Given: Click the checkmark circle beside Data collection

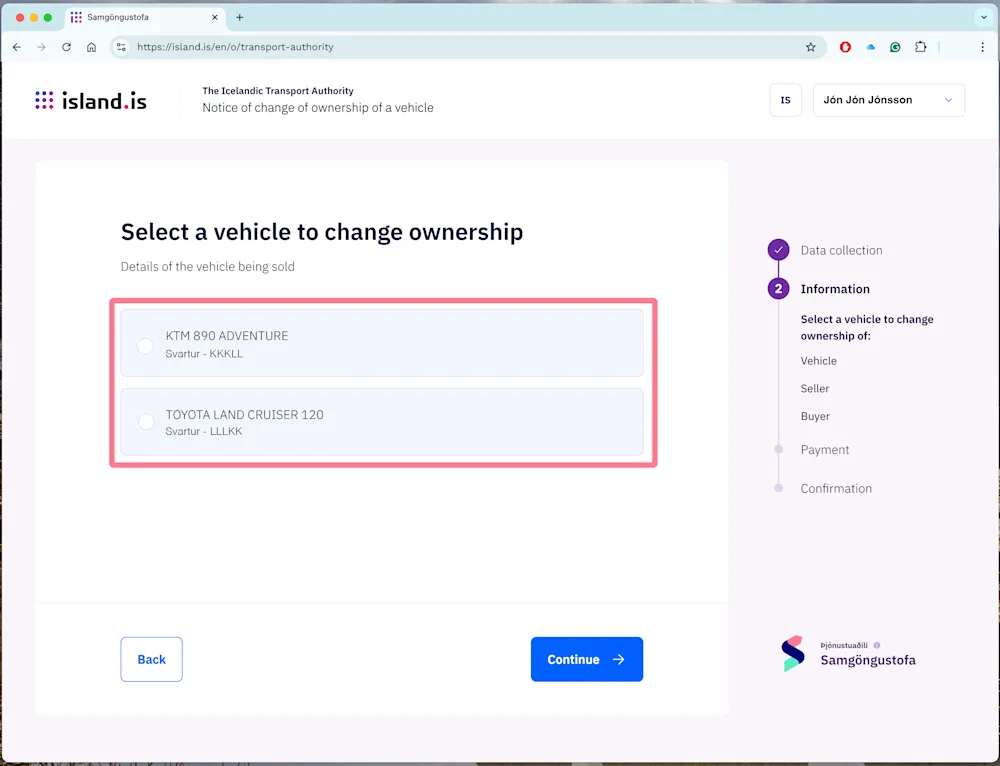Looking at the screenshot, I should click(x=778, y=249).
